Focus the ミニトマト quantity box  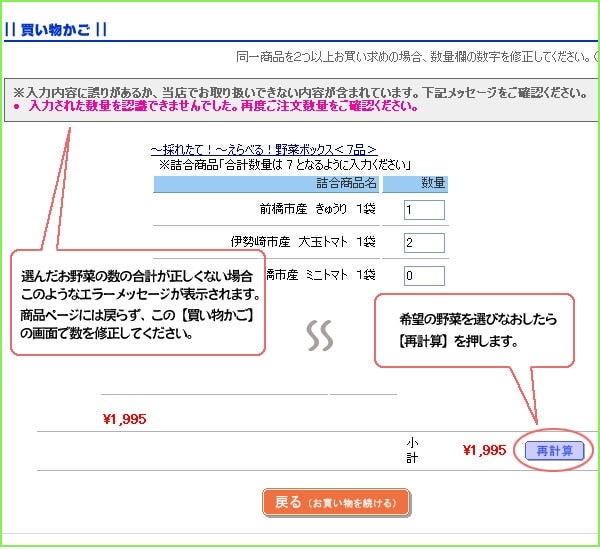(x=424, y=275)
